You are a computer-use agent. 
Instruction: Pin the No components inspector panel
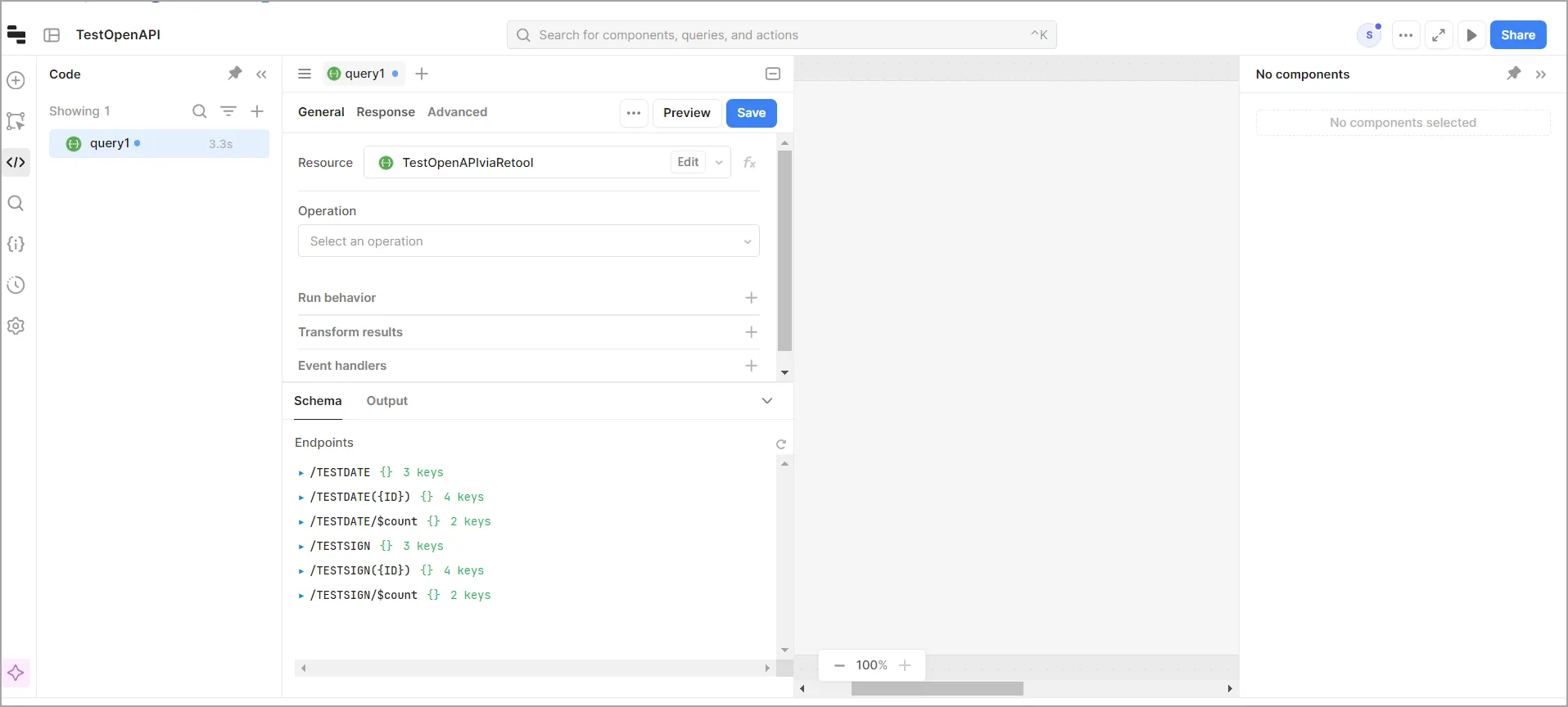point(1513,74)
